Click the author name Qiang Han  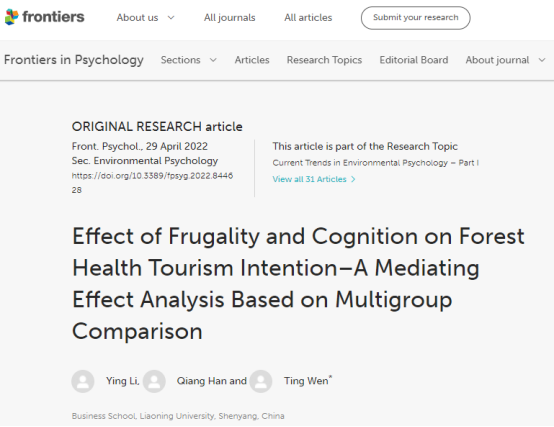(202, 381)
